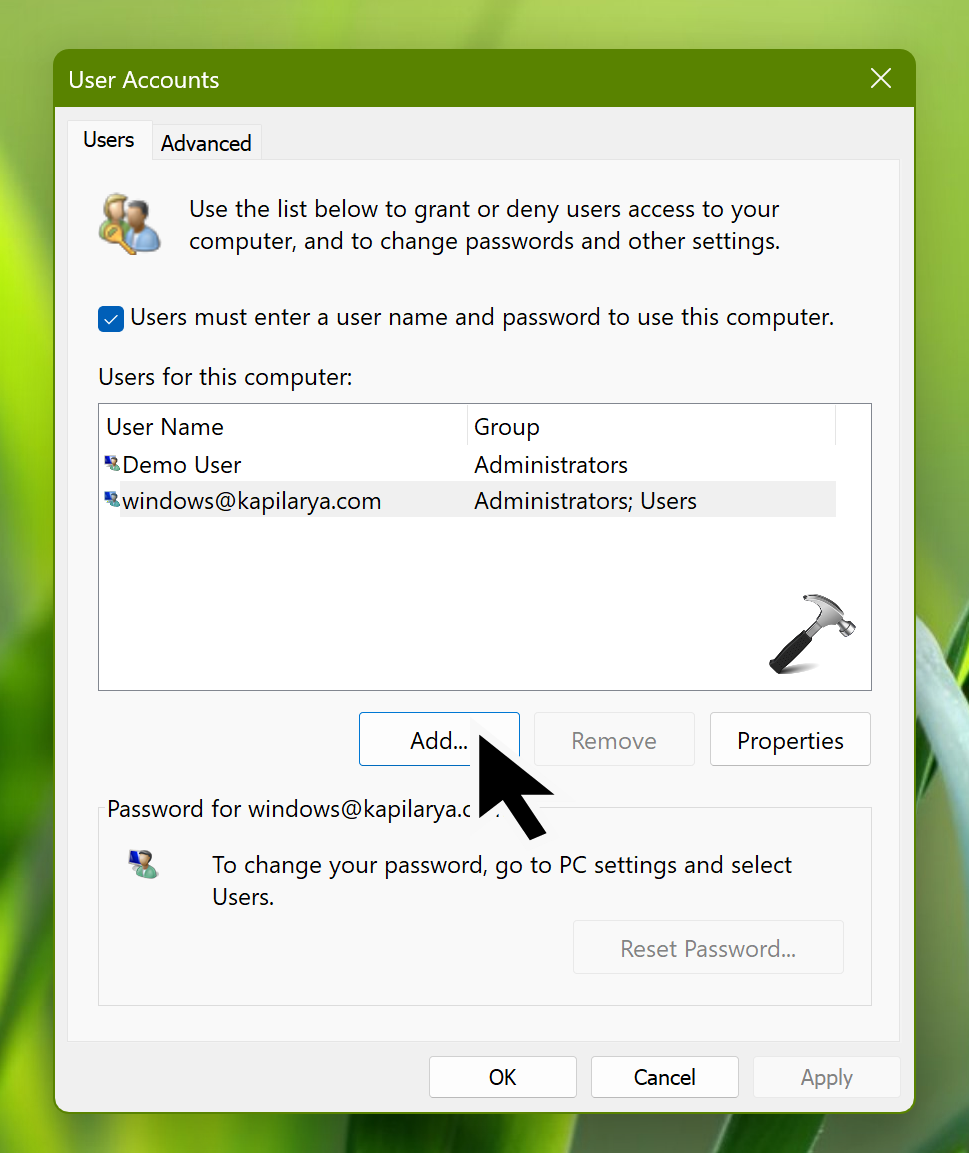Screen dimensions: 969x1153
Task: Click the Add... button
Action: pos(439,740)
